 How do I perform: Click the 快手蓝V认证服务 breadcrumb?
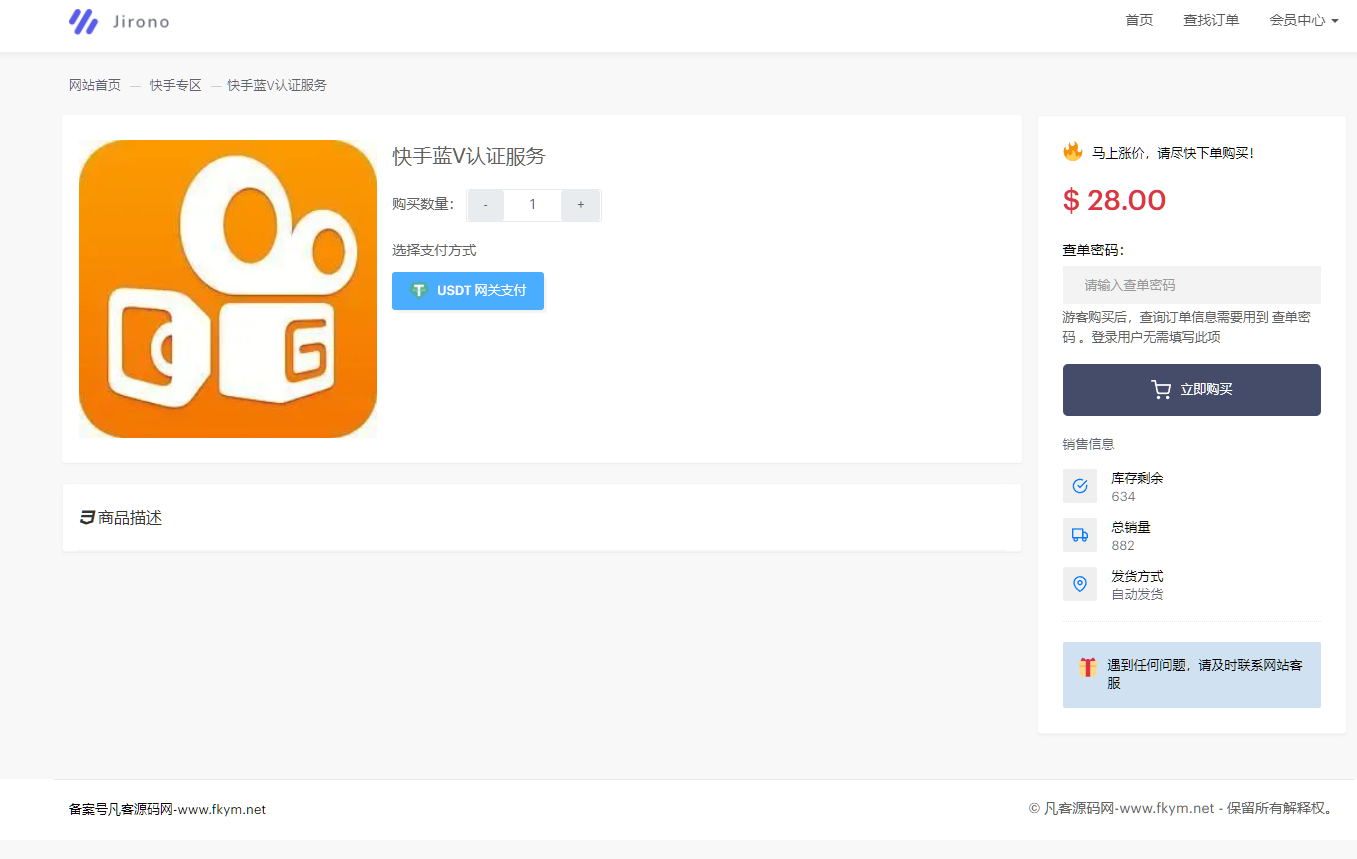(277, 85)
